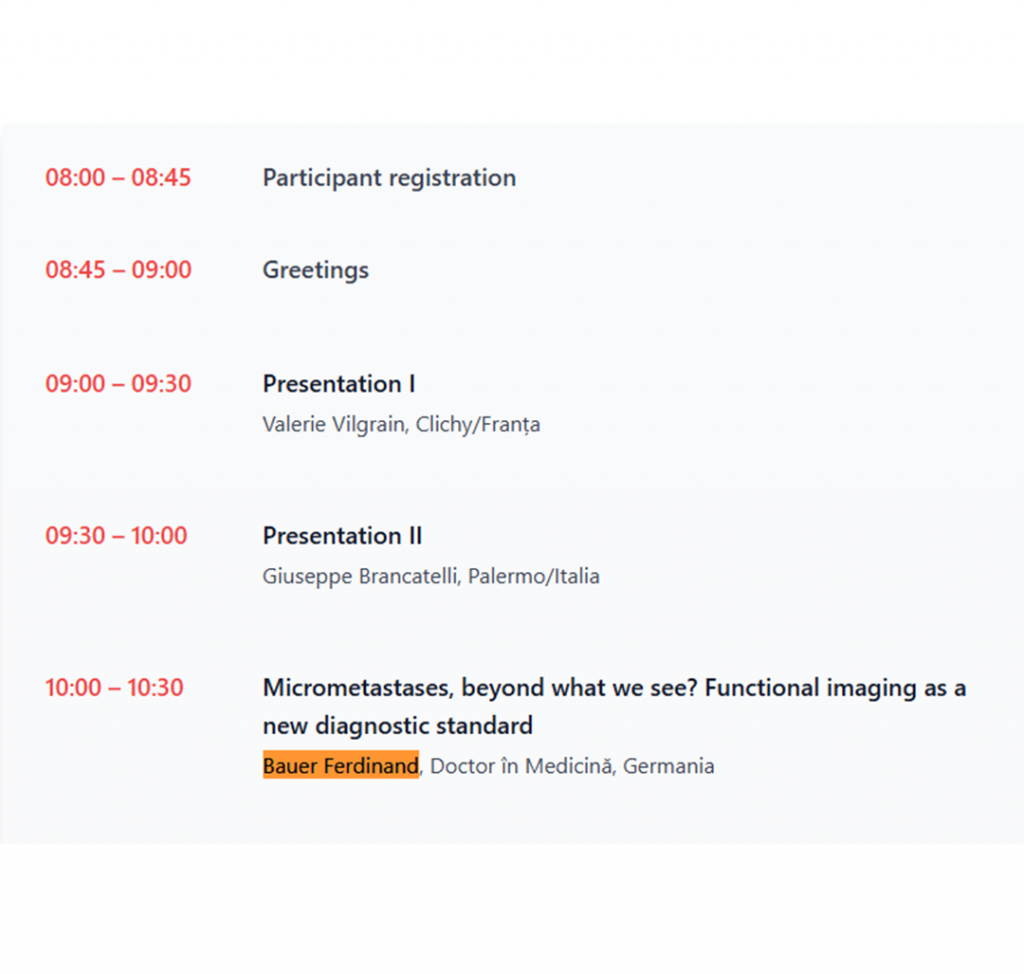The image size is (1024, 974).
Task: Select speaker name Giuseppe Brancatelli
Action: click(x=362, y=576)
